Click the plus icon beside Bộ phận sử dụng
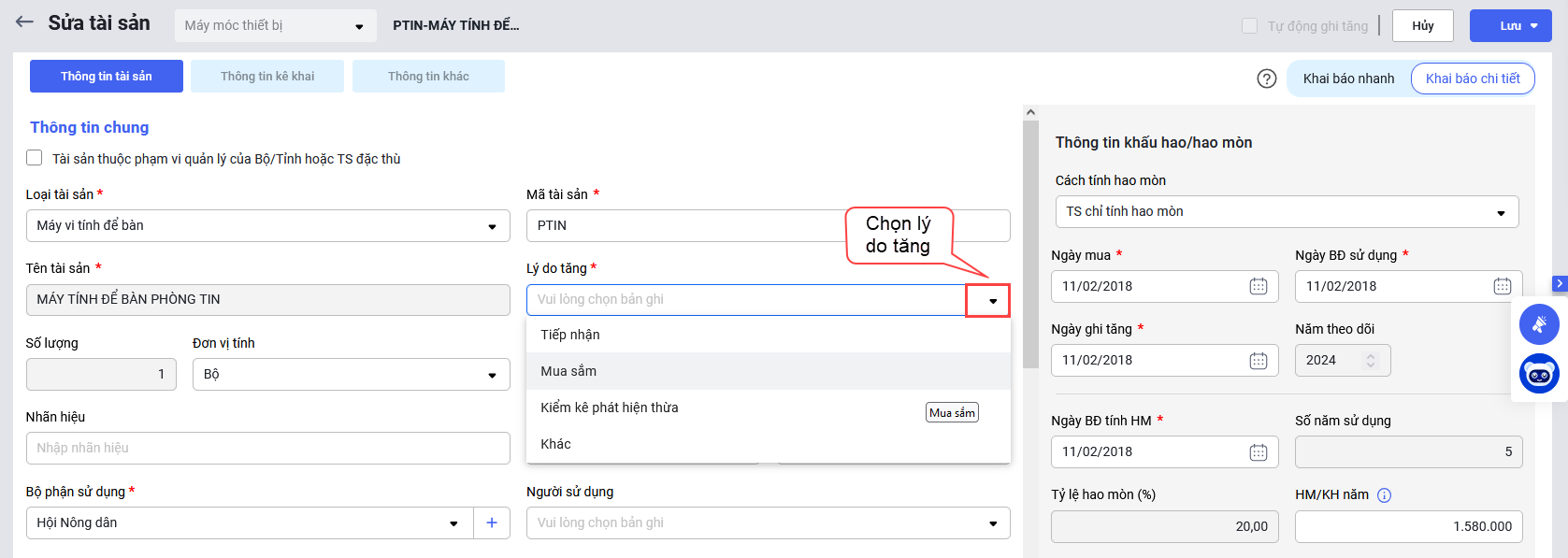Screen dimensions: 1568x558 coord(492,522)
